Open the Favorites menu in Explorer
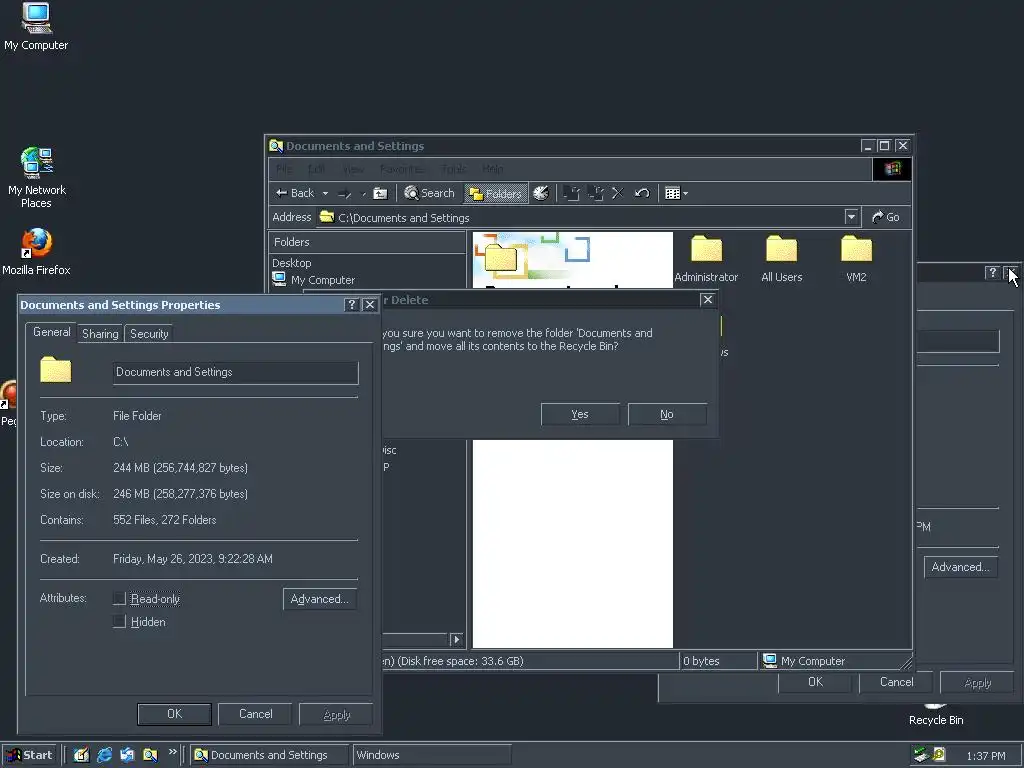 tap(402, 169)
